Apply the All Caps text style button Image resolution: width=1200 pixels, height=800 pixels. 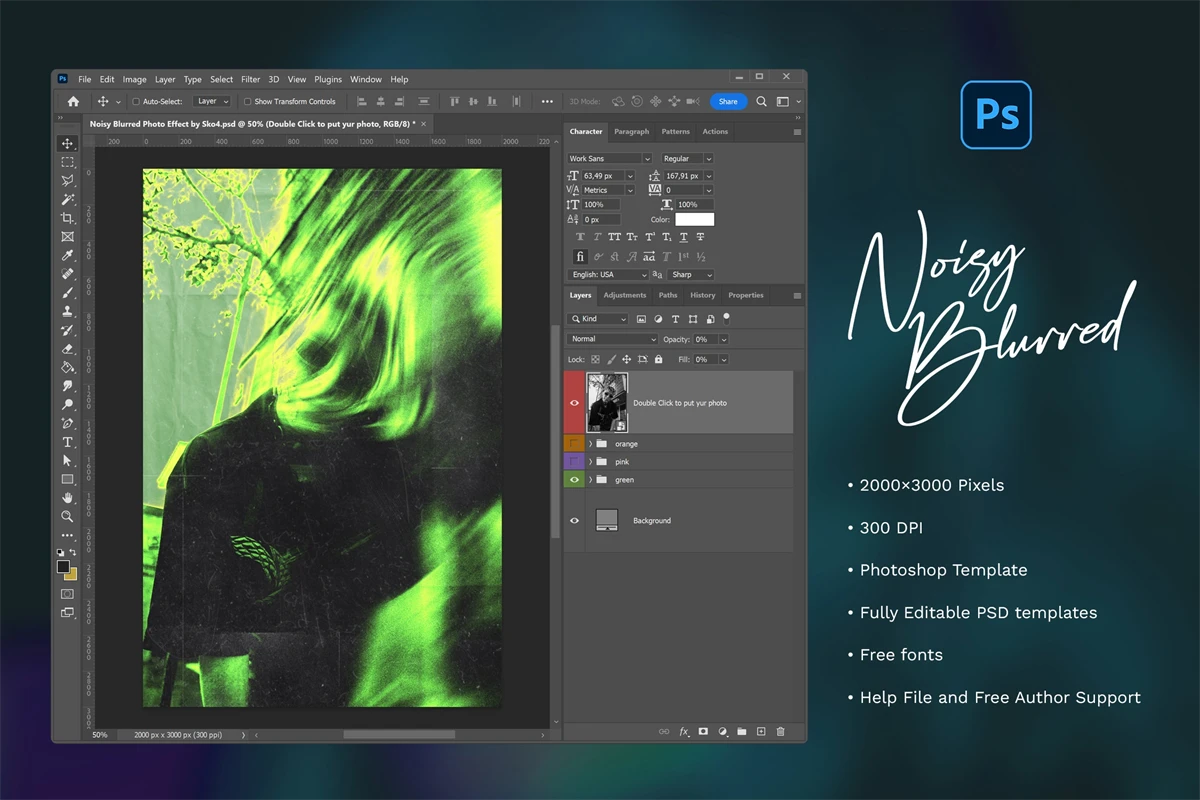coord(615,237)
